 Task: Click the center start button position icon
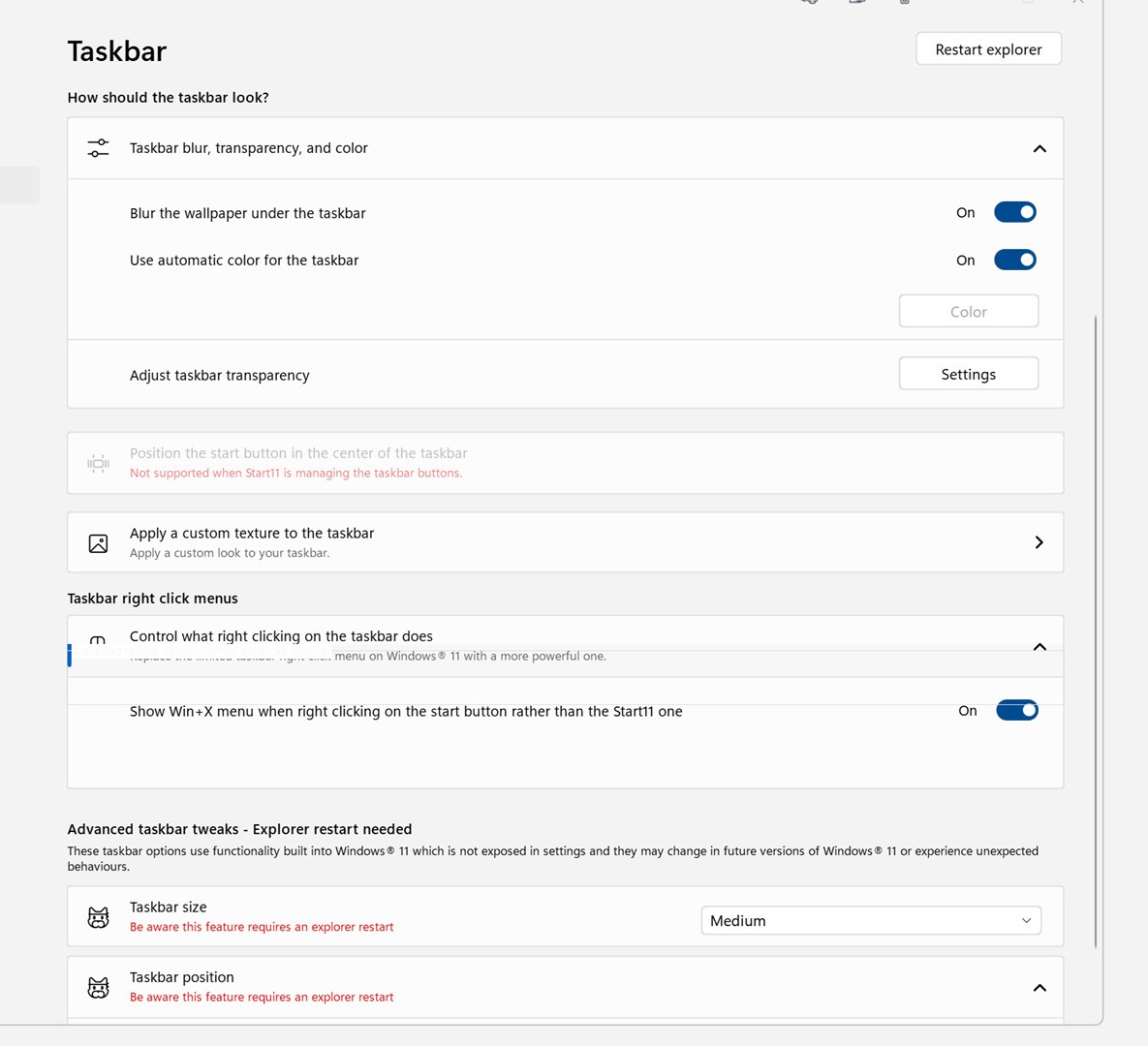coord(98,463)
